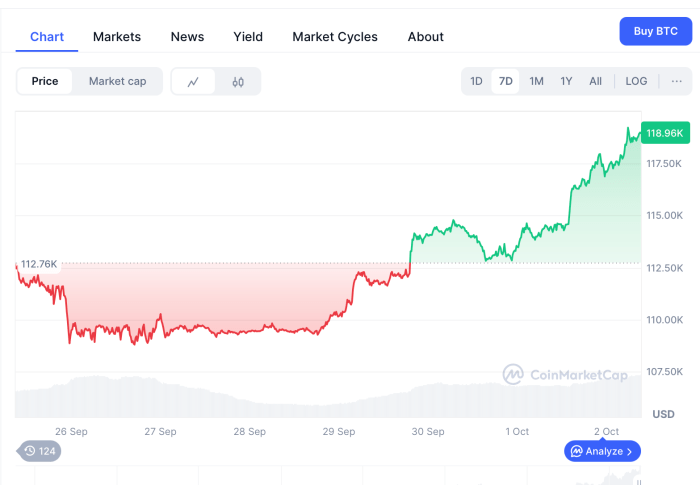This screenshot has width=700, height=485.
Task: Open the Markets tab
Action: coord(117,37)
